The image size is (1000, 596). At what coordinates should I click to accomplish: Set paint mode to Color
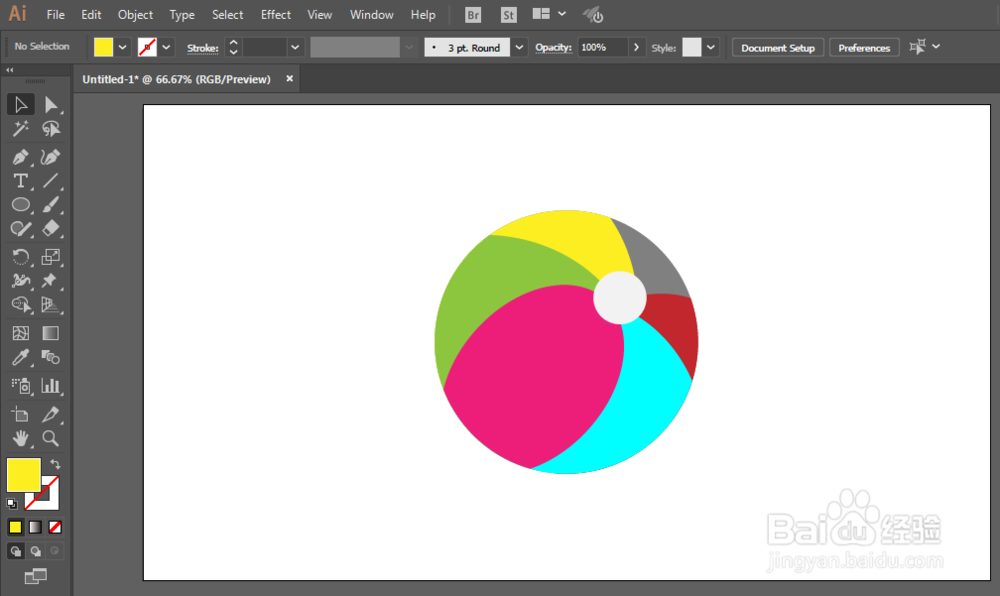pos(15,527)
